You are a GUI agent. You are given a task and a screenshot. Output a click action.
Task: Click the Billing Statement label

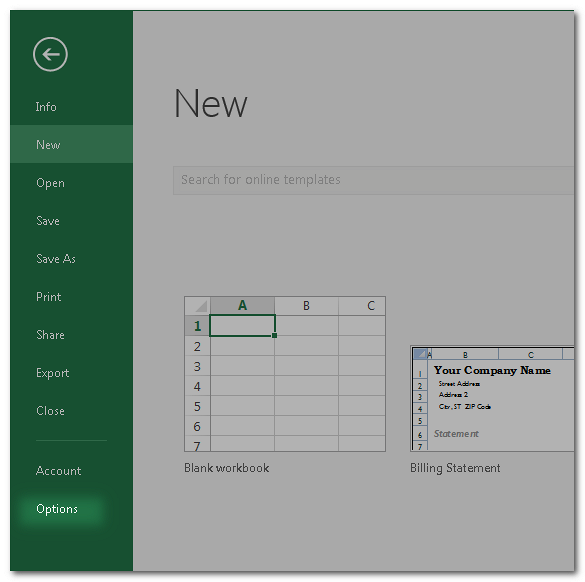click(x=455, y=468)
